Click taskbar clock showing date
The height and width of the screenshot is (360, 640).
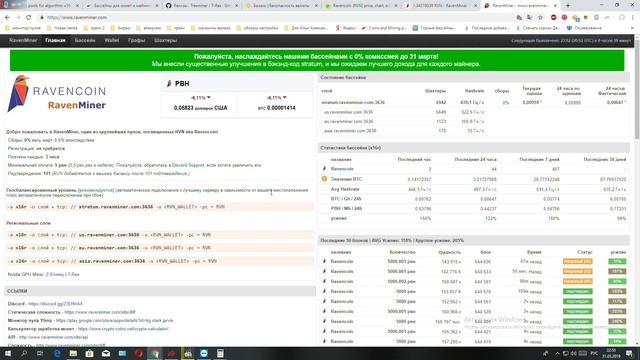click(x=611, y=353)
